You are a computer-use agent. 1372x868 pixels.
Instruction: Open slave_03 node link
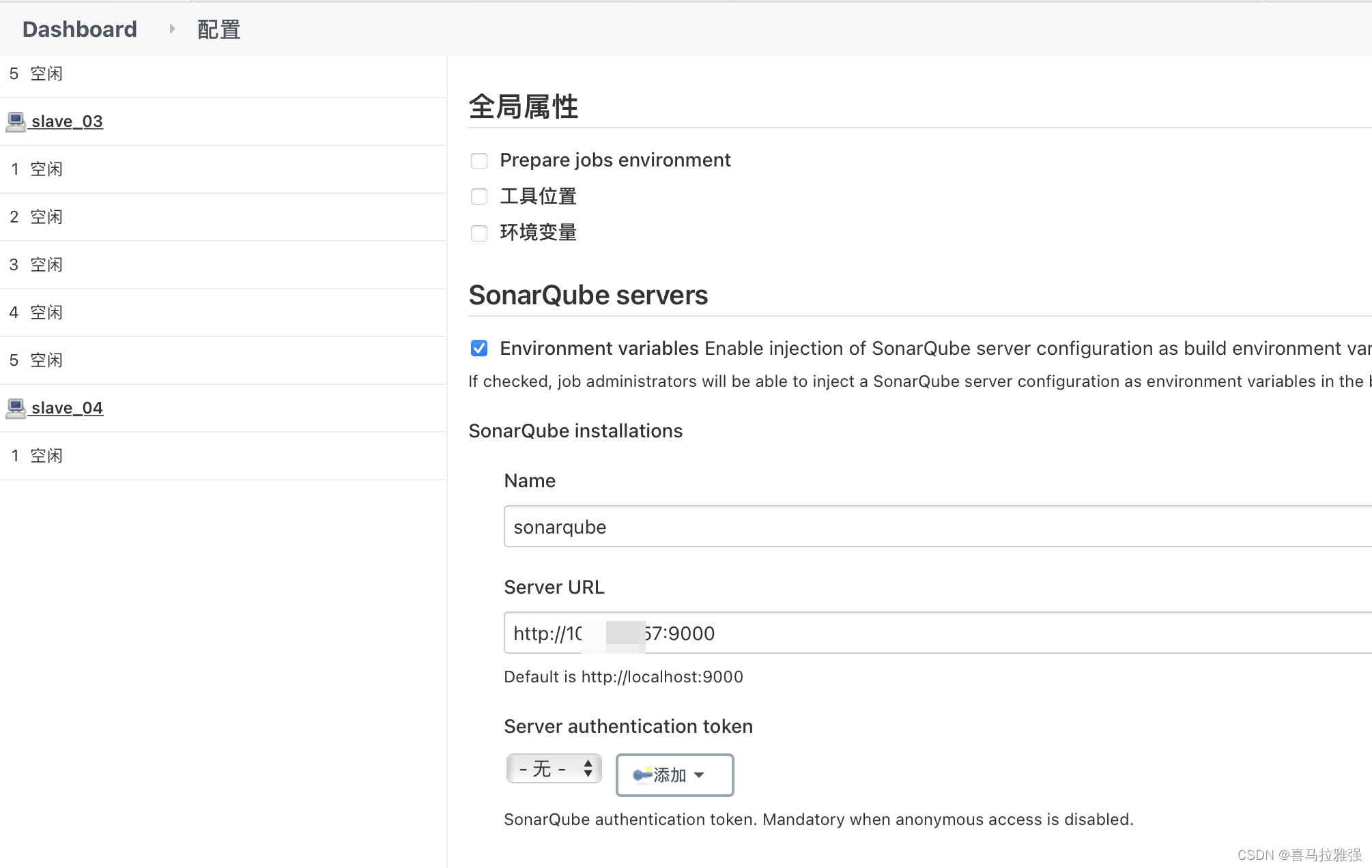pyautogui.click(x=67, y=121)
